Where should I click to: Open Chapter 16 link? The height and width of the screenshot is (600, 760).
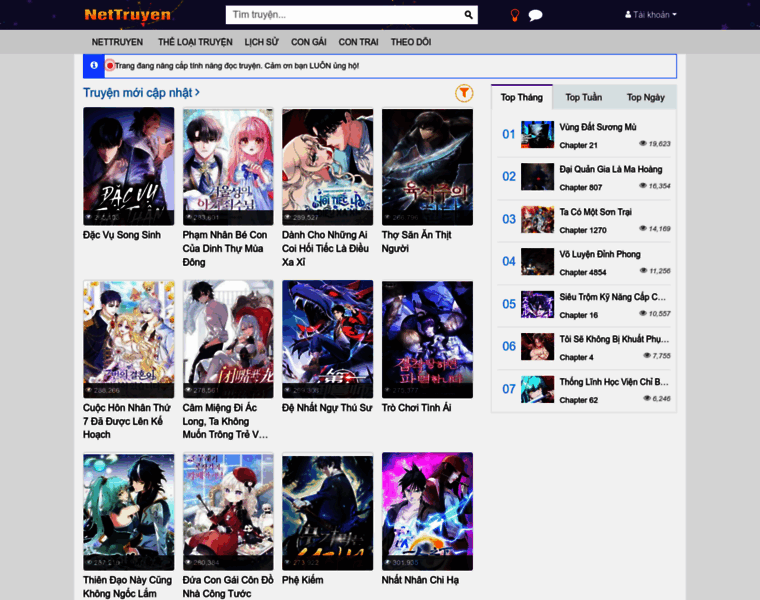click(578, 315)
